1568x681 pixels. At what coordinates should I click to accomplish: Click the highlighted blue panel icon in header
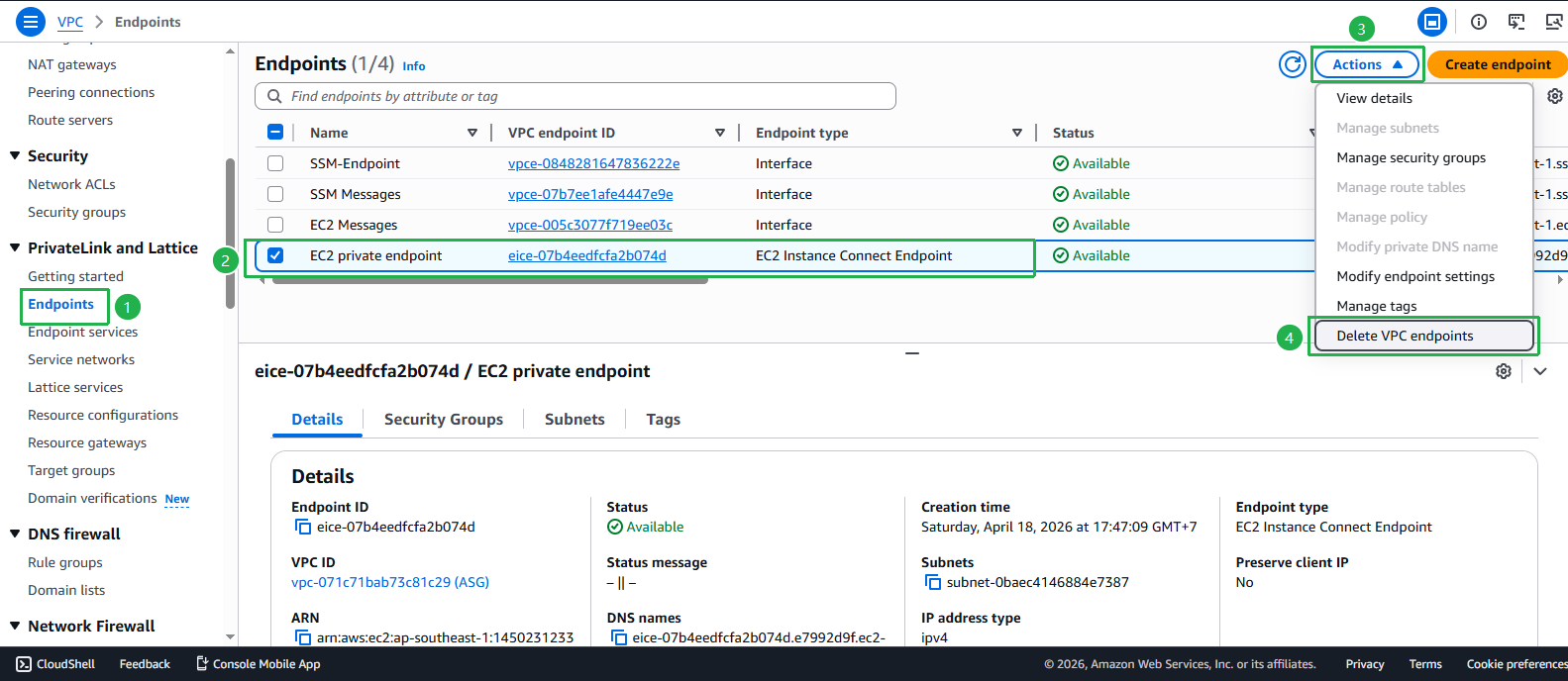[1432, 22]
